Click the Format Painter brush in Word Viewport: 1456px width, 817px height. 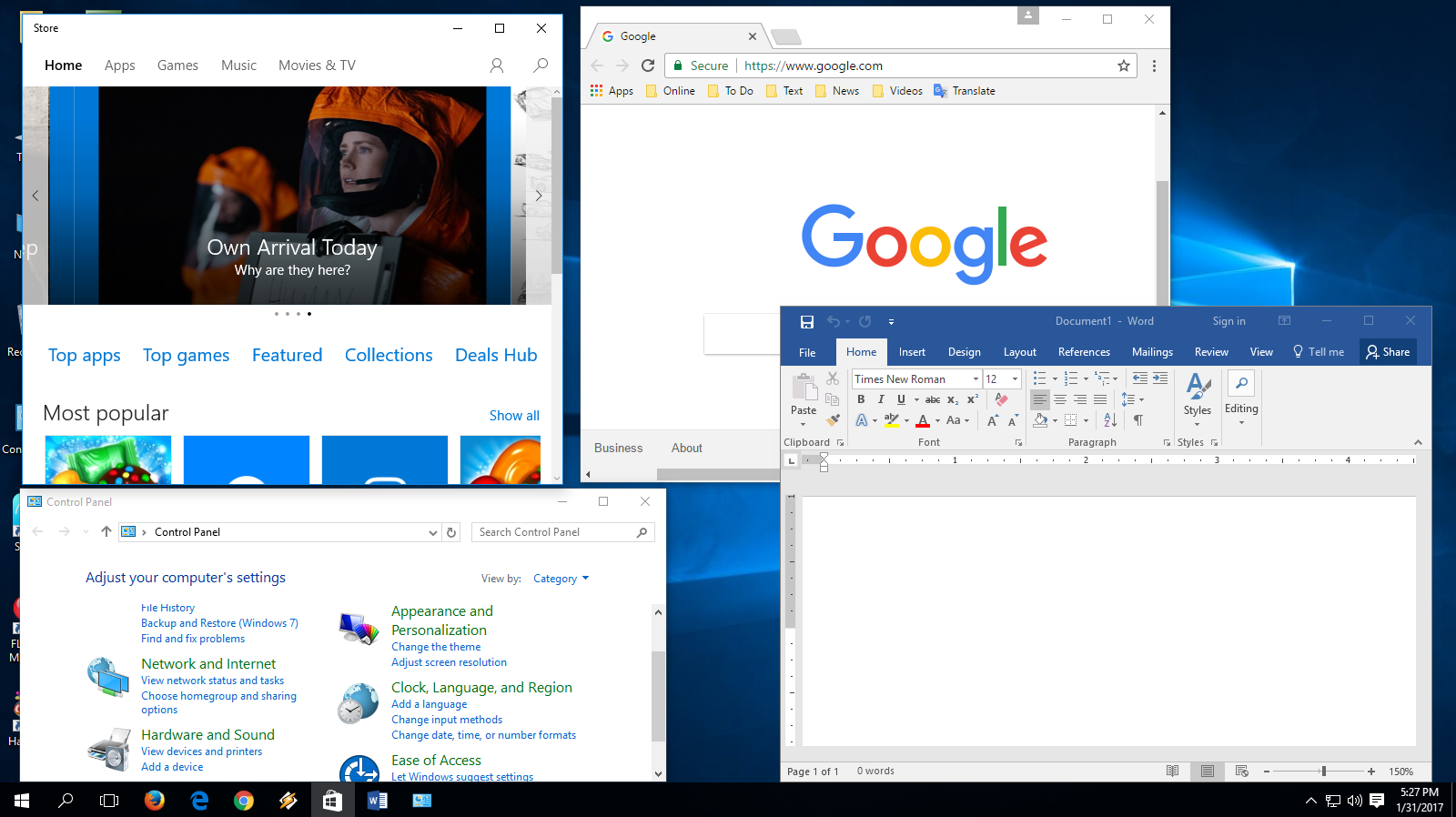(x=833, y=419)
